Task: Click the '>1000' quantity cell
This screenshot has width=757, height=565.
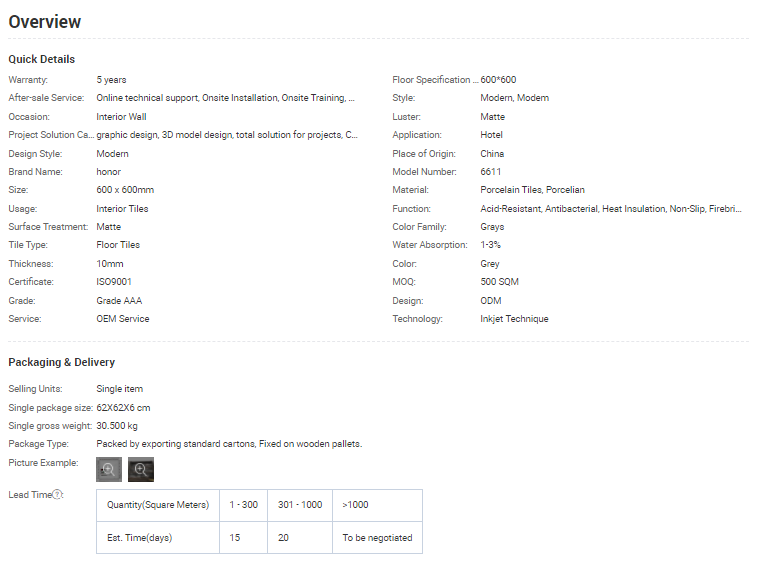Action: (355, 505)
